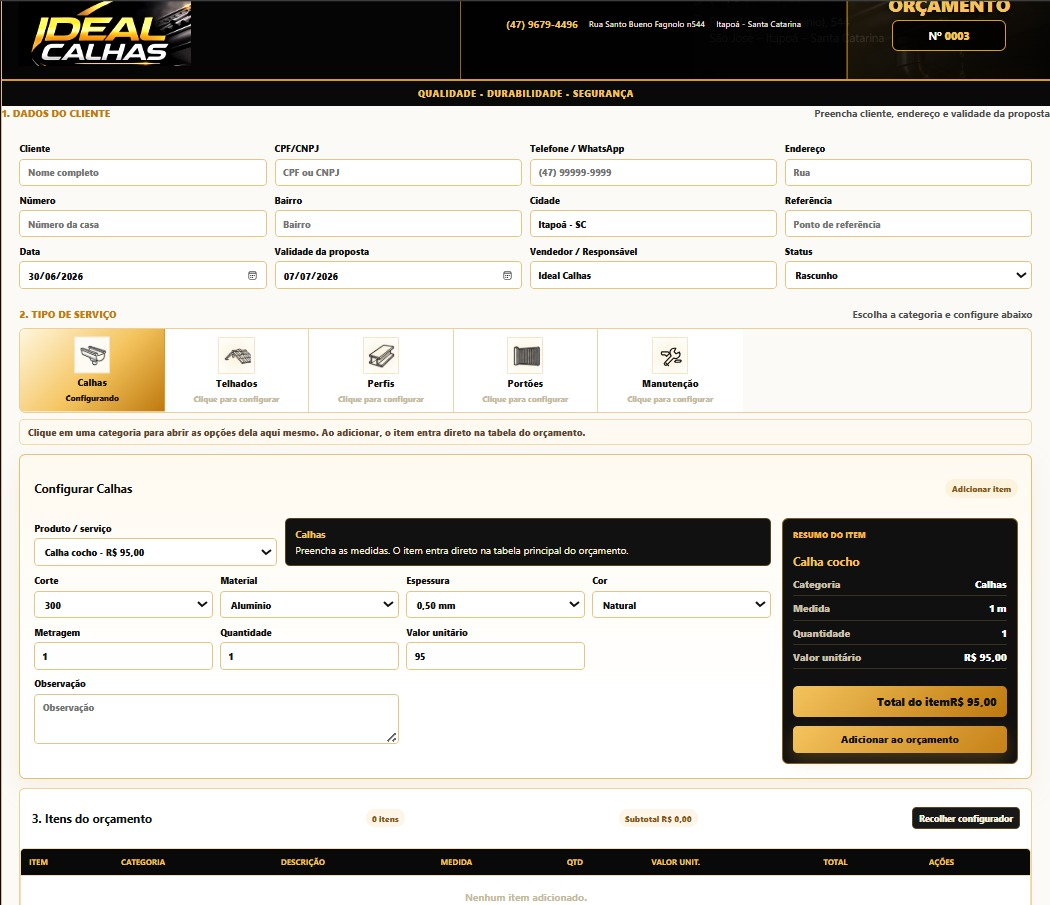Open the Produto / serviço dropdown
Screen dimensions: 1050x905
155,552
